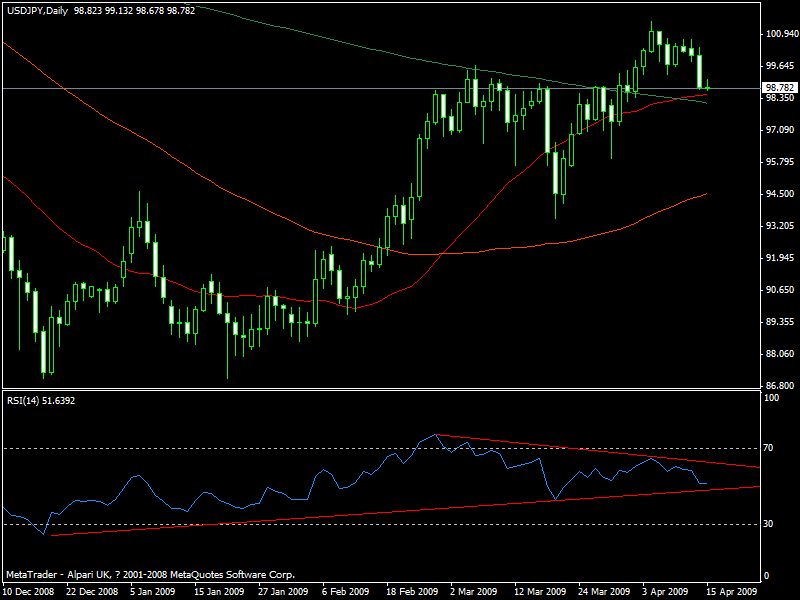Click the RSI 70 level label

click(768, 448)
